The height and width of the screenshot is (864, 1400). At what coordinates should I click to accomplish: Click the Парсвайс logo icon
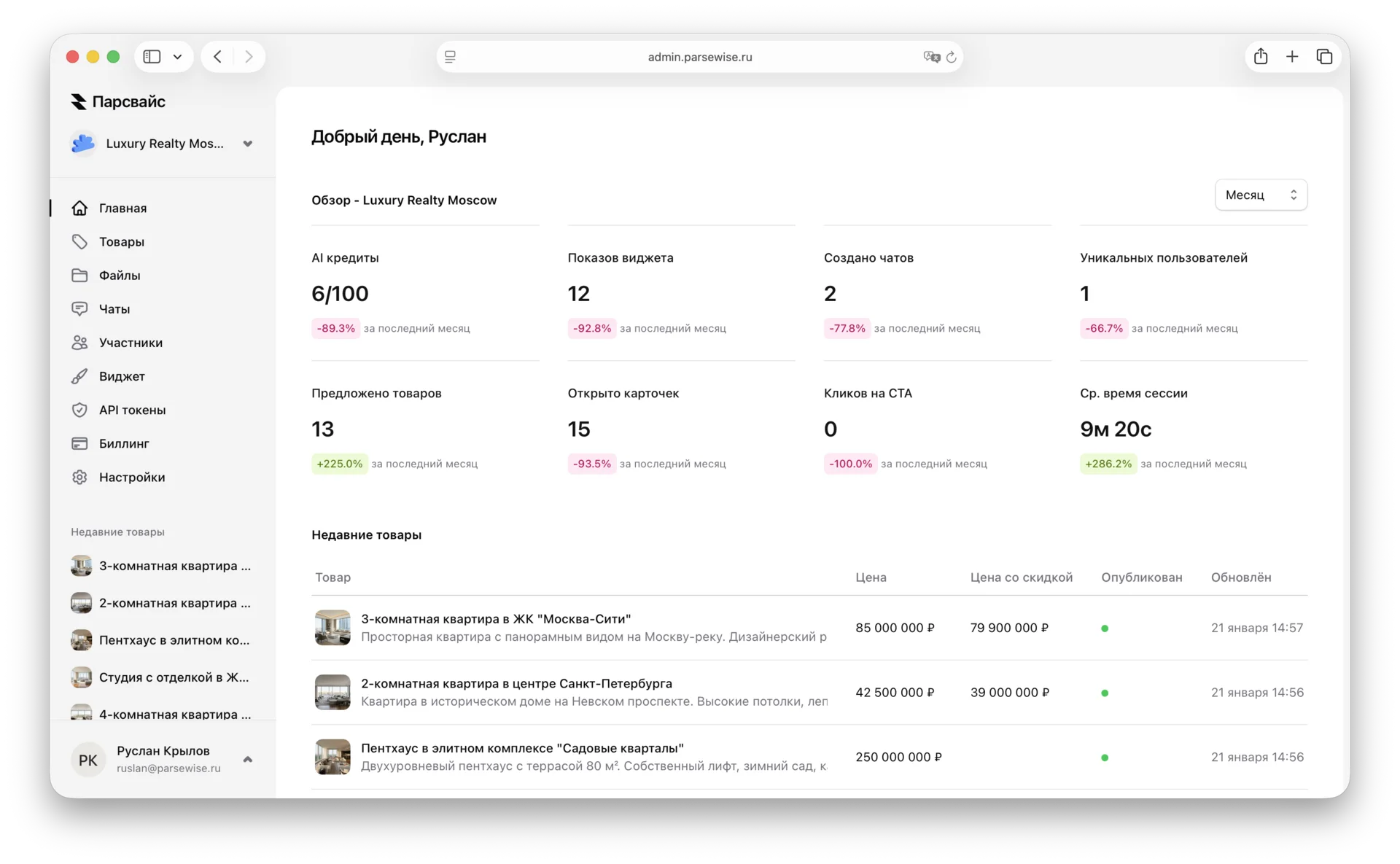coord(79,102)
